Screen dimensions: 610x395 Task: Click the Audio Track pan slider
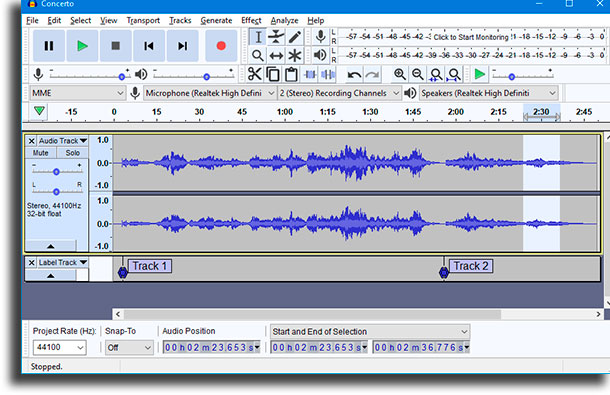(56, 191)
